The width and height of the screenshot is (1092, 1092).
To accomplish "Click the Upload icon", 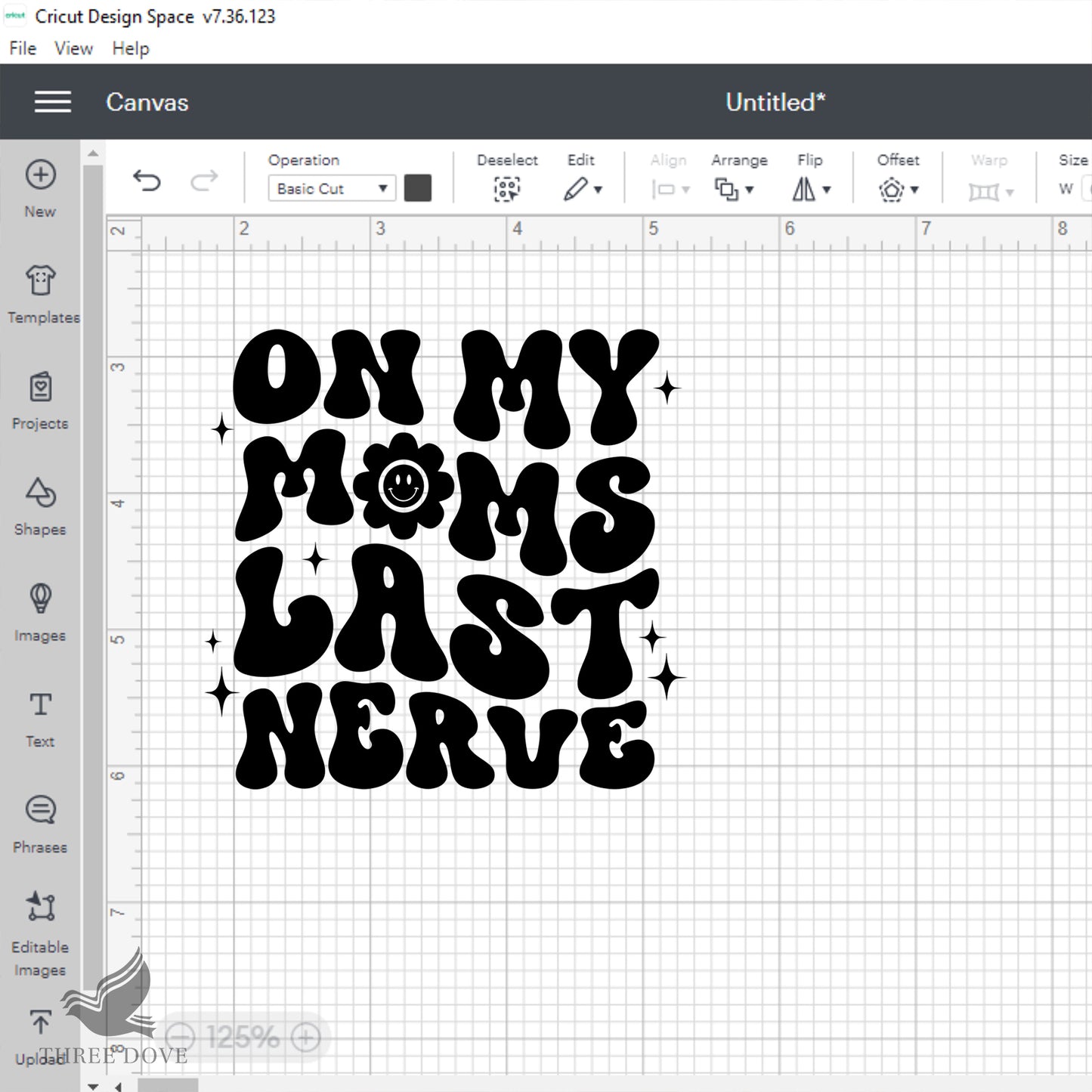I will click(x=41, y=1022).
